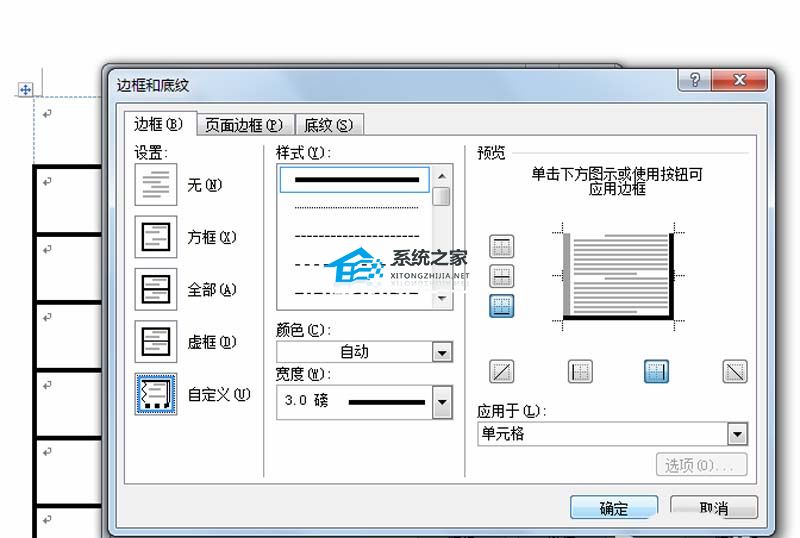Image resolution: width=800 pixels, height=538 pixels.
Task: Click the 无 setting label
Action: tap(205, 185)
